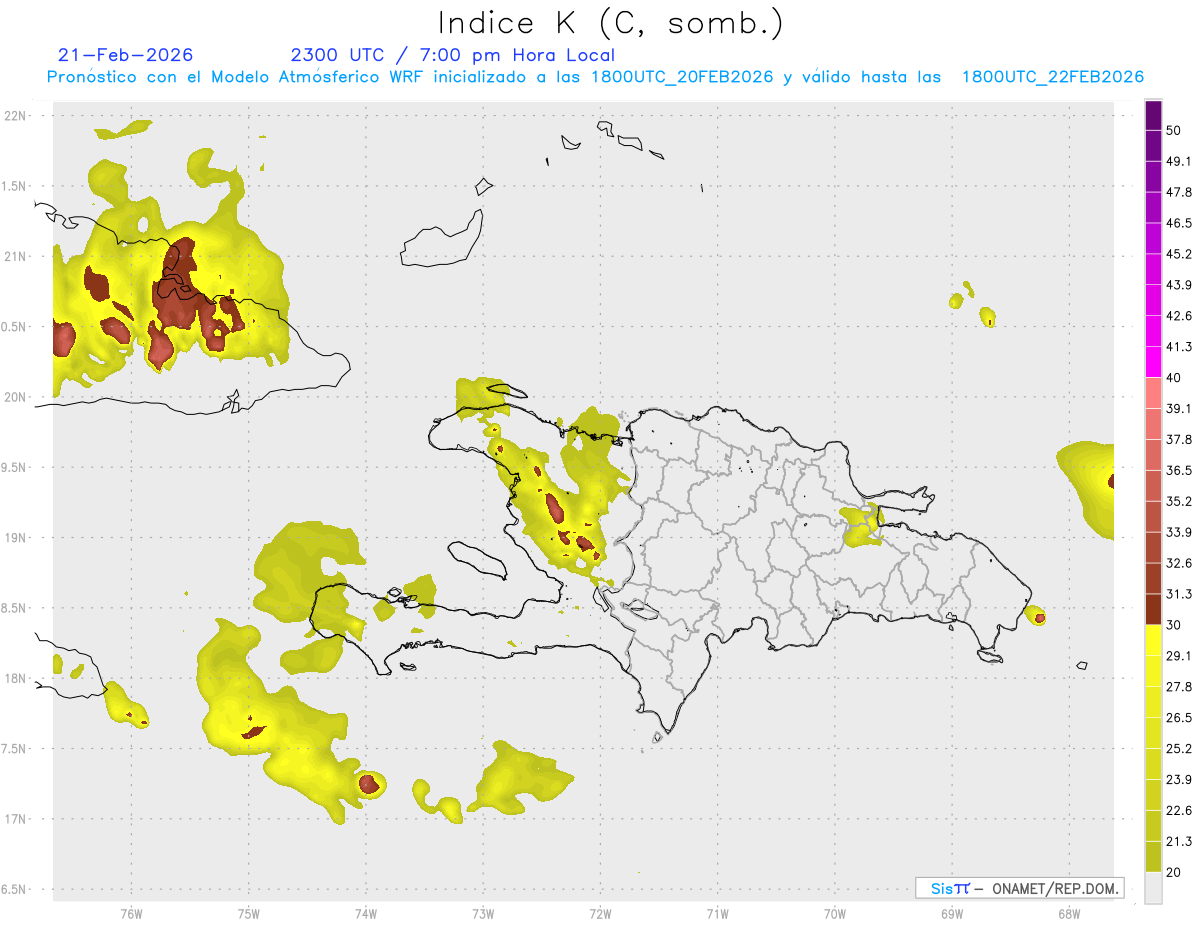Click legend value "21.3"
Viewport: 1200px width, 927px height.
click(x=1179, y=841)
